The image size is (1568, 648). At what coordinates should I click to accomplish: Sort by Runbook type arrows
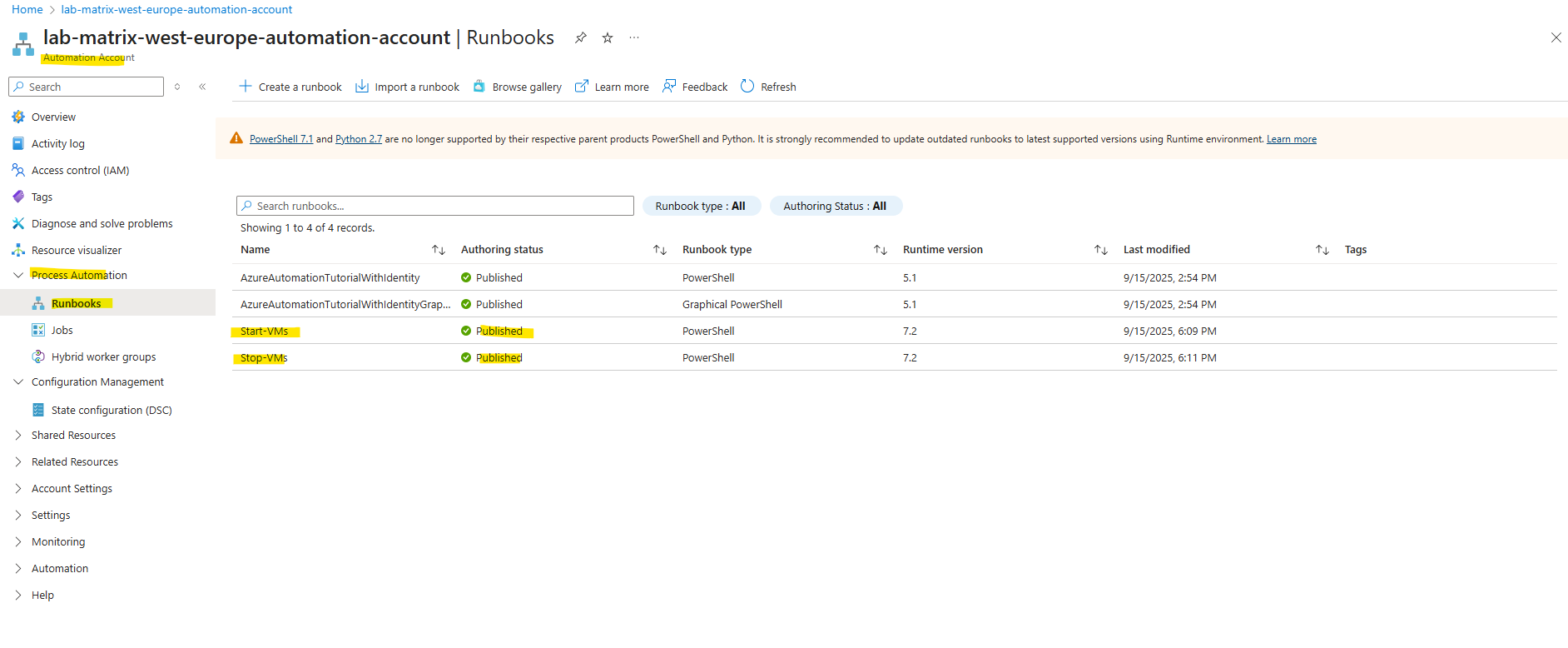pyautogui.click(x=881, y=250)
